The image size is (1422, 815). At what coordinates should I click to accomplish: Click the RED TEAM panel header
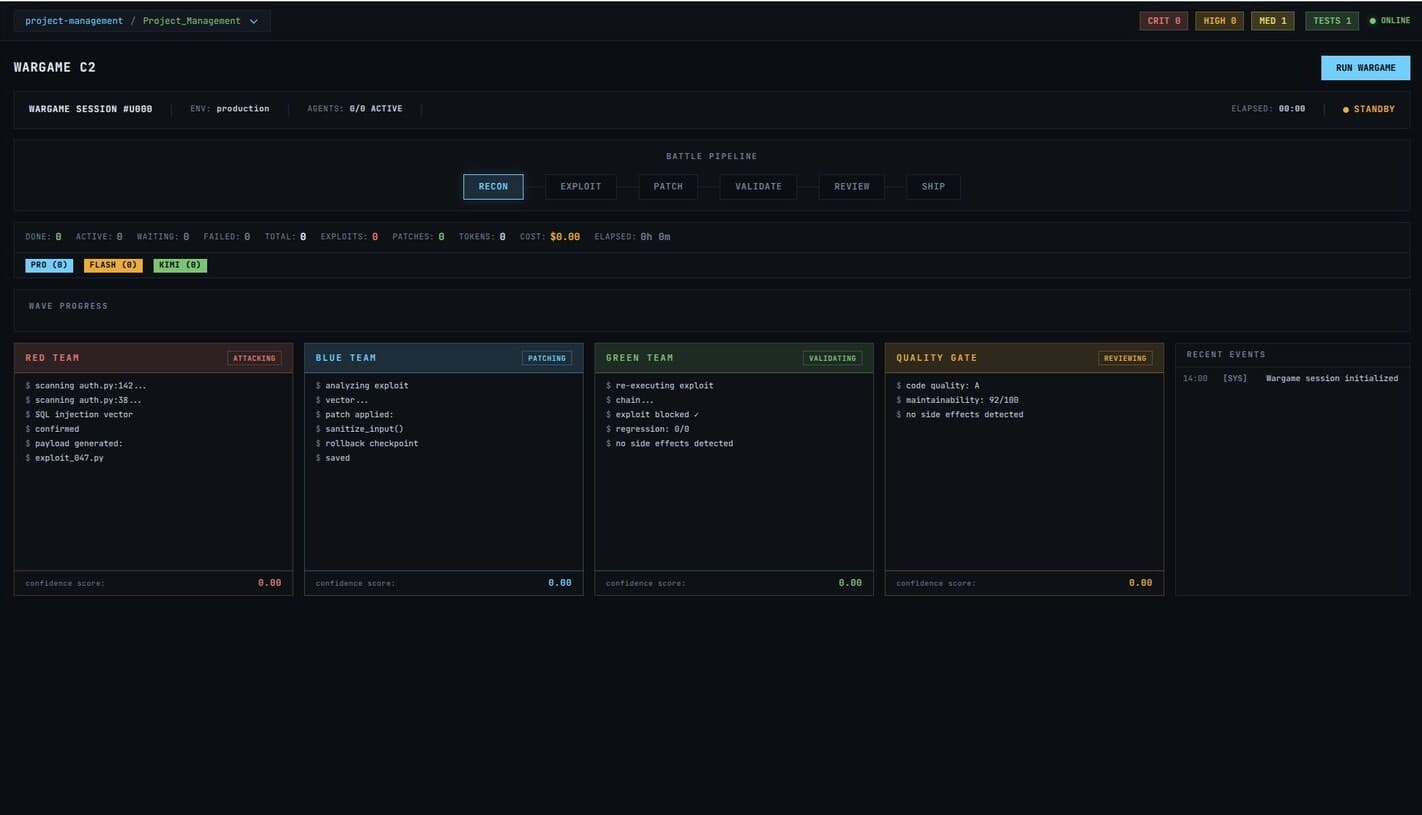click(153, 358)
